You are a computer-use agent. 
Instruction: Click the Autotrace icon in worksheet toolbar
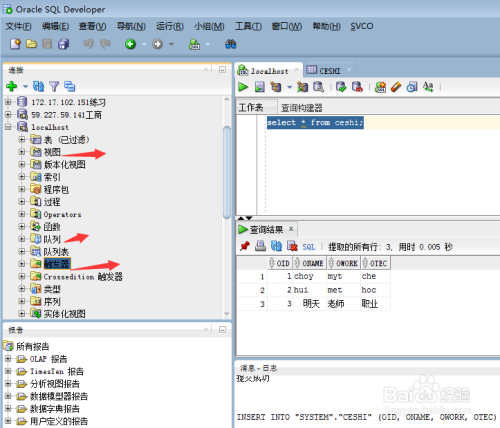click(302, 87)
